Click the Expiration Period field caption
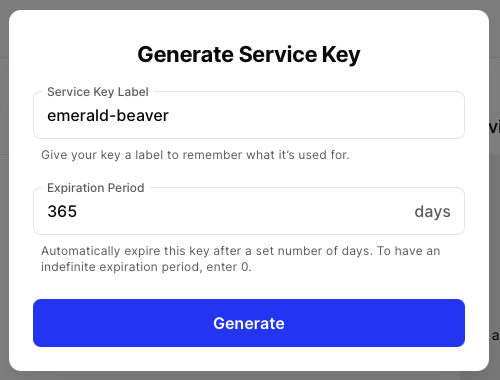 (96, 188)
